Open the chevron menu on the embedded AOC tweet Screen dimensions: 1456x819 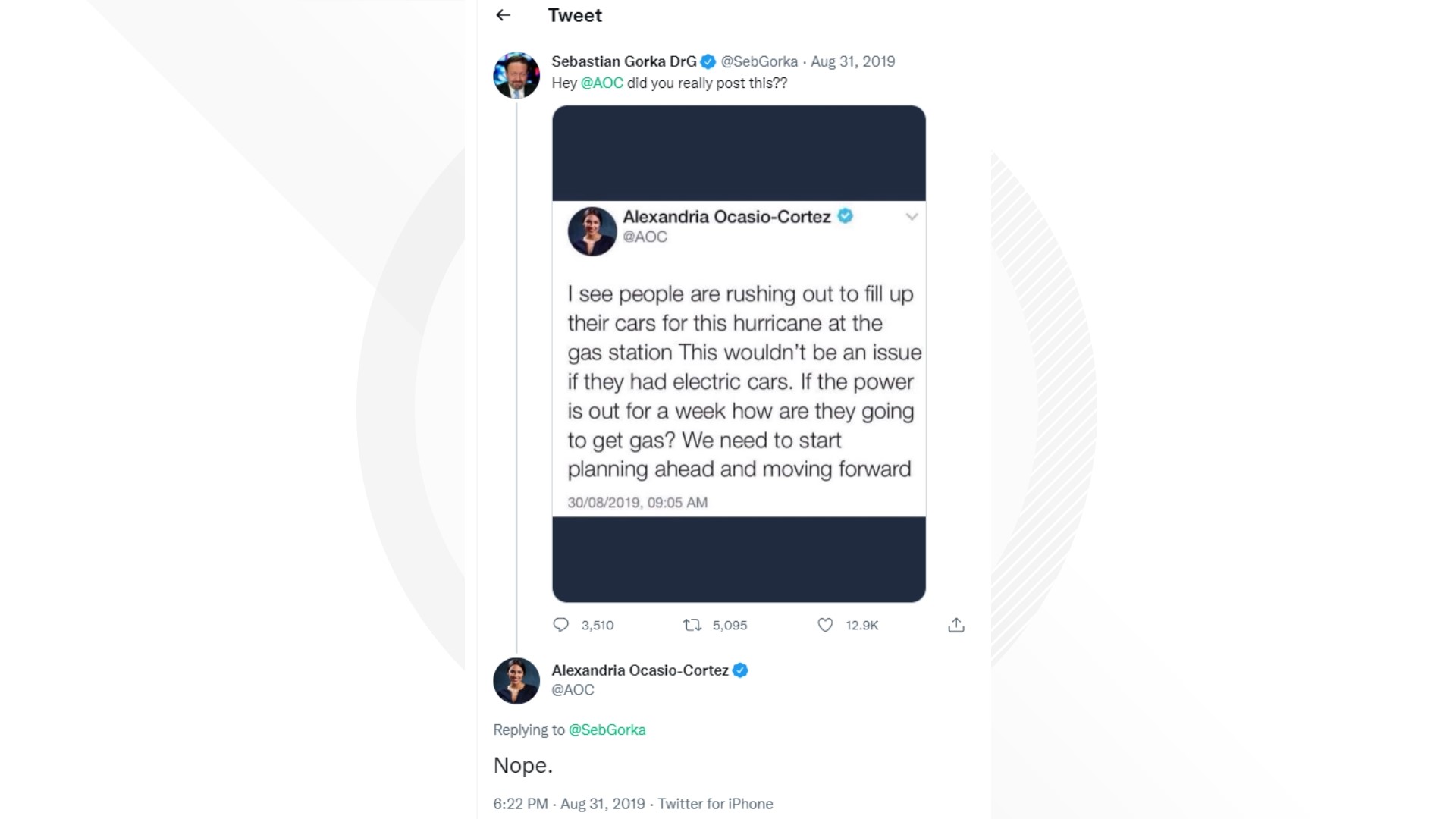(x=912, y=217)
